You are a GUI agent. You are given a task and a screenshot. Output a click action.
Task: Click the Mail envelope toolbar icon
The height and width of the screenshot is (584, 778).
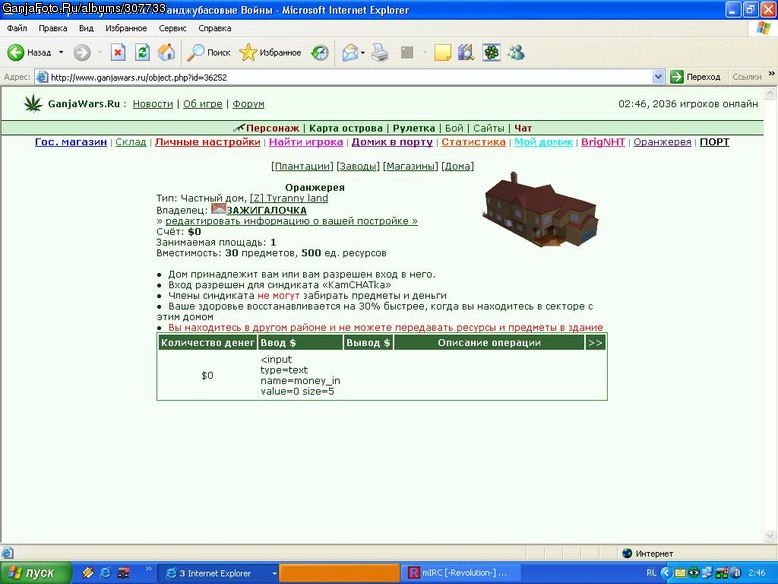tap(350, 53)
